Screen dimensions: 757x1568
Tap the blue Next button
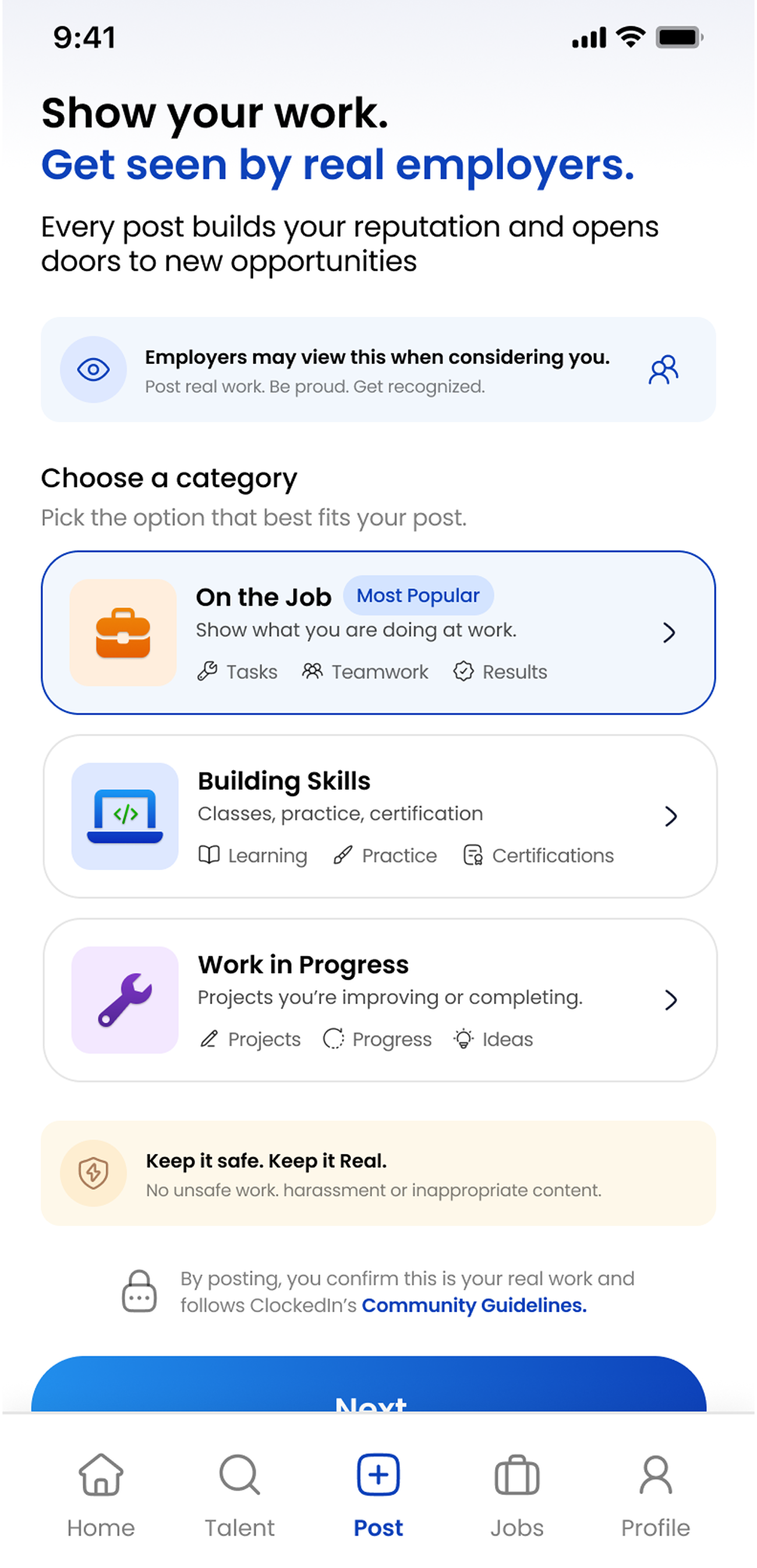click(369, 1384)
